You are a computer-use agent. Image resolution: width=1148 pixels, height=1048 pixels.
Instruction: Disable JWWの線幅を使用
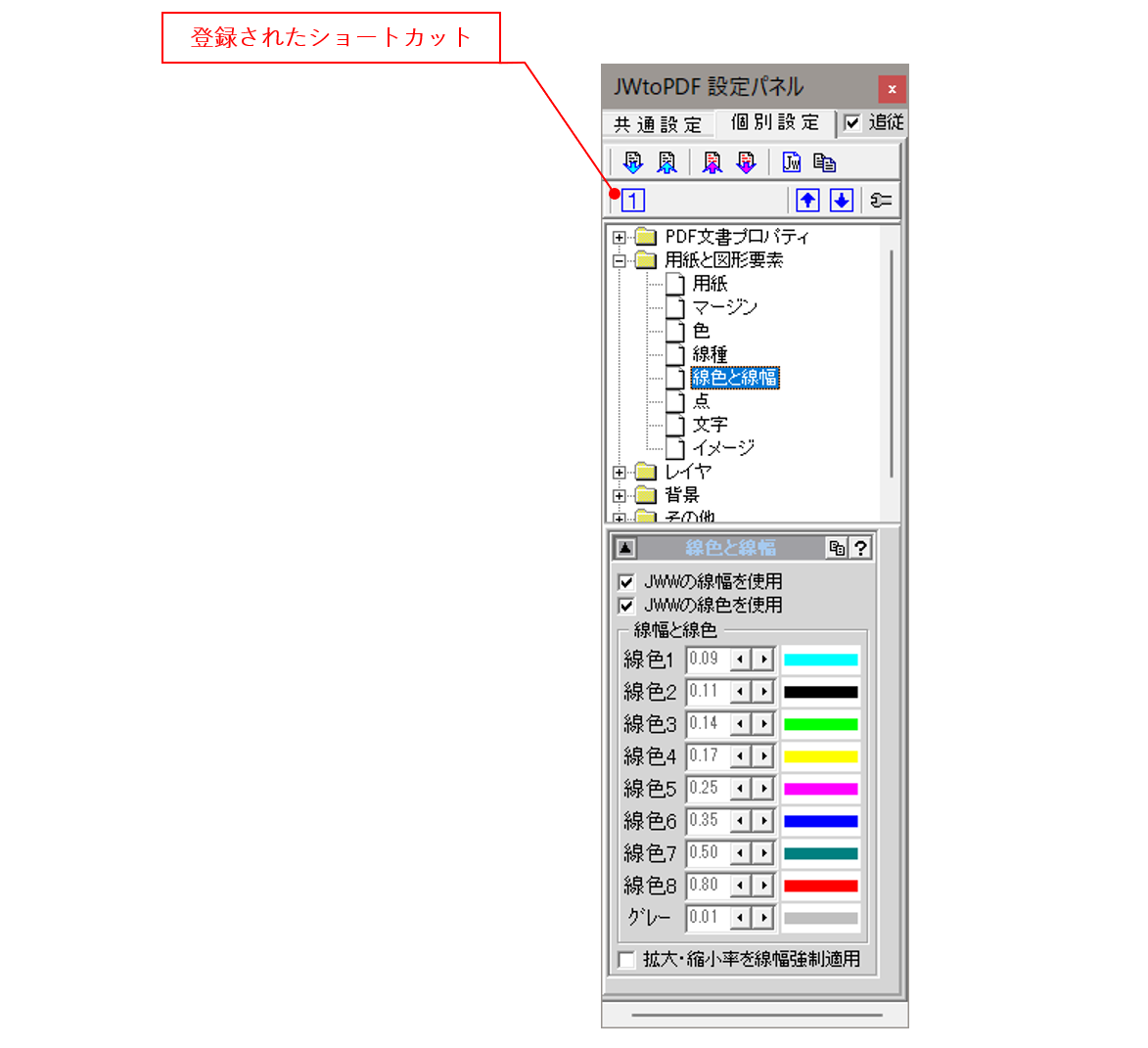pos(626,580)
